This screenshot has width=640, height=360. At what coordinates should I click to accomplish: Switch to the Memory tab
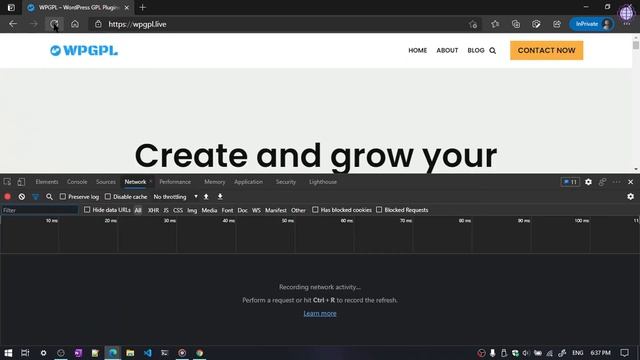point(215,182)
